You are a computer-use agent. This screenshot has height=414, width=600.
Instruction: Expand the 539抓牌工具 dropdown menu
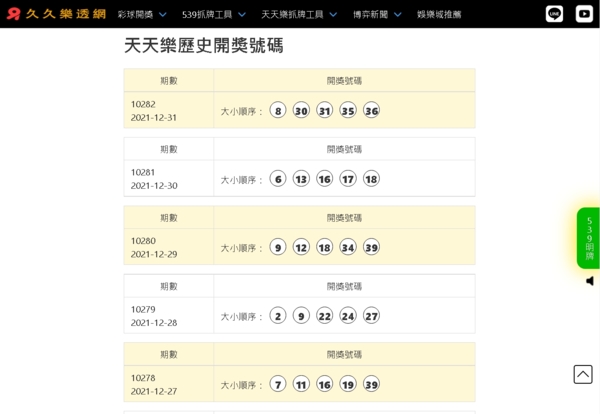tap(213, 15)
